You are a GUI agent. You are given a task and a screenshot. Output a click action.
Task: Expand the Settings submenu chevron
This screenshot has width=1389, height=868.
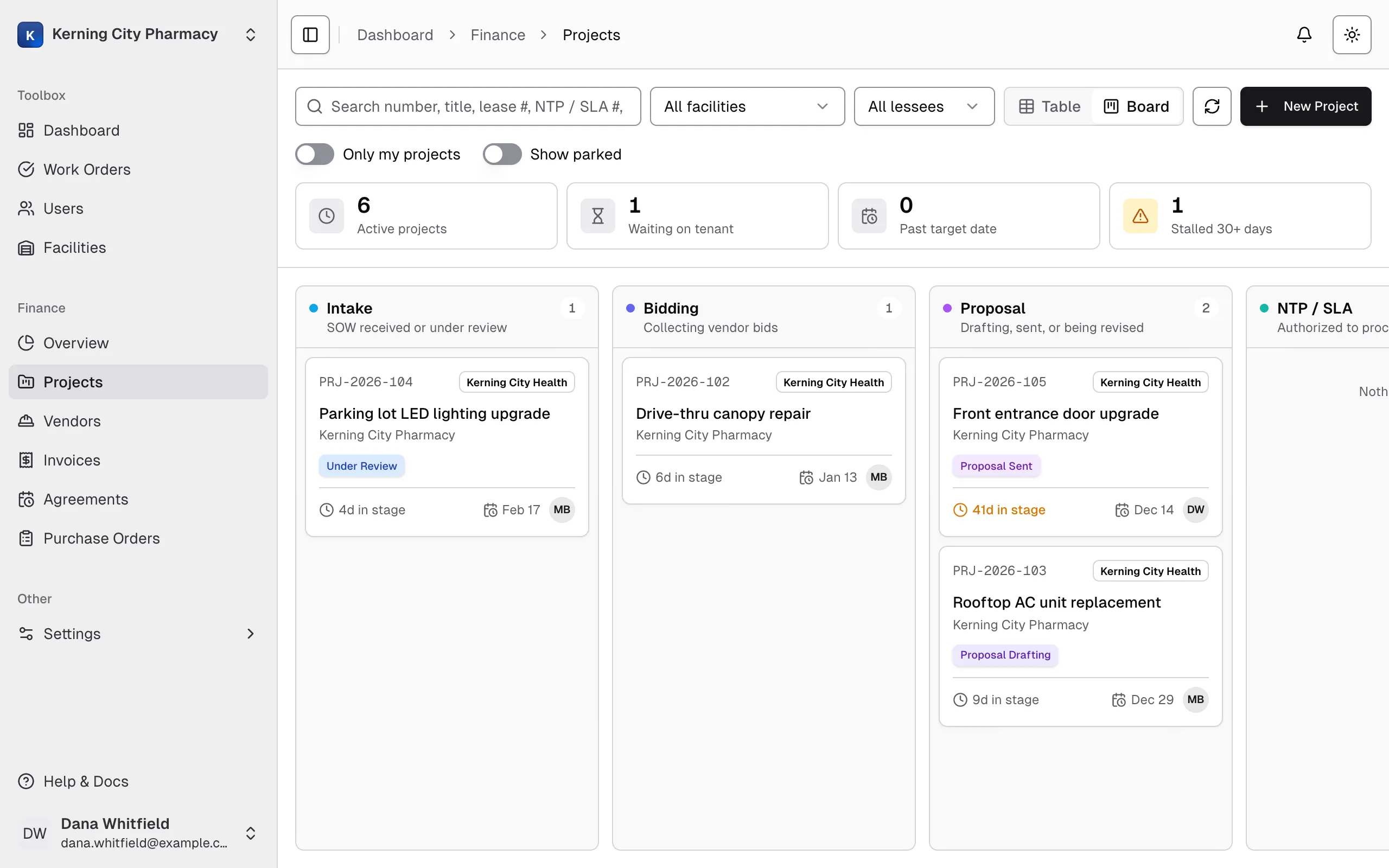tap(250, 634)
